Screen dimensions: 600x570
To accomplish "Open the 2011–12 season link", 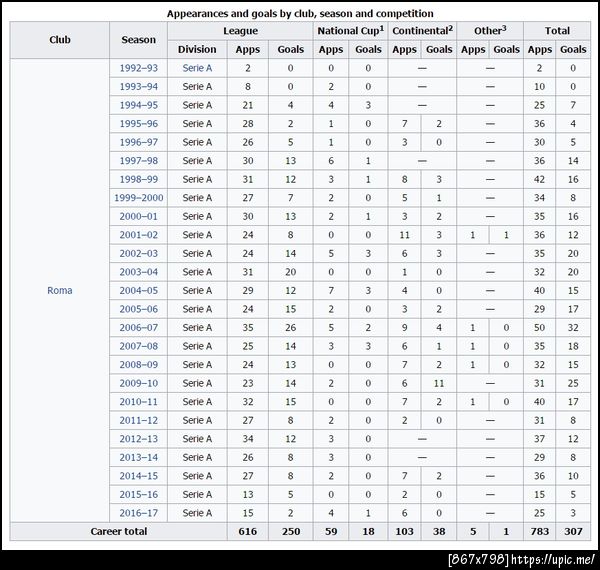I will pyautogui.click(x=139, y=420).
